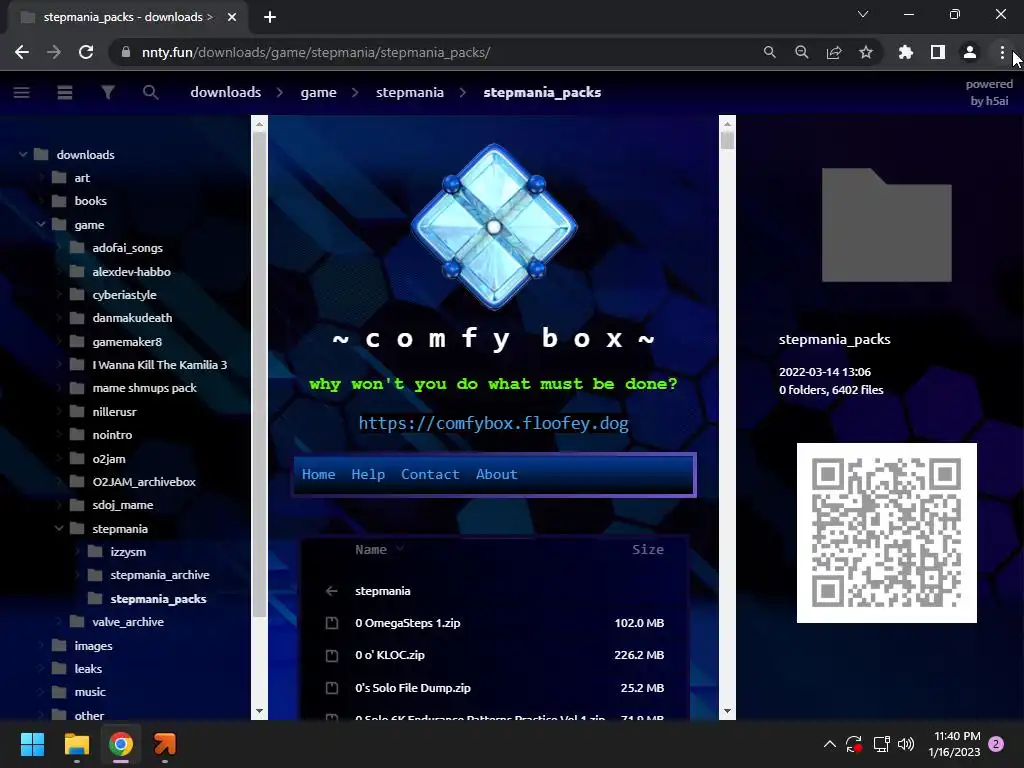Open Chrome three-dot menu
1024x768 pixels.
pyautogui.click(x=1002, y=52)
